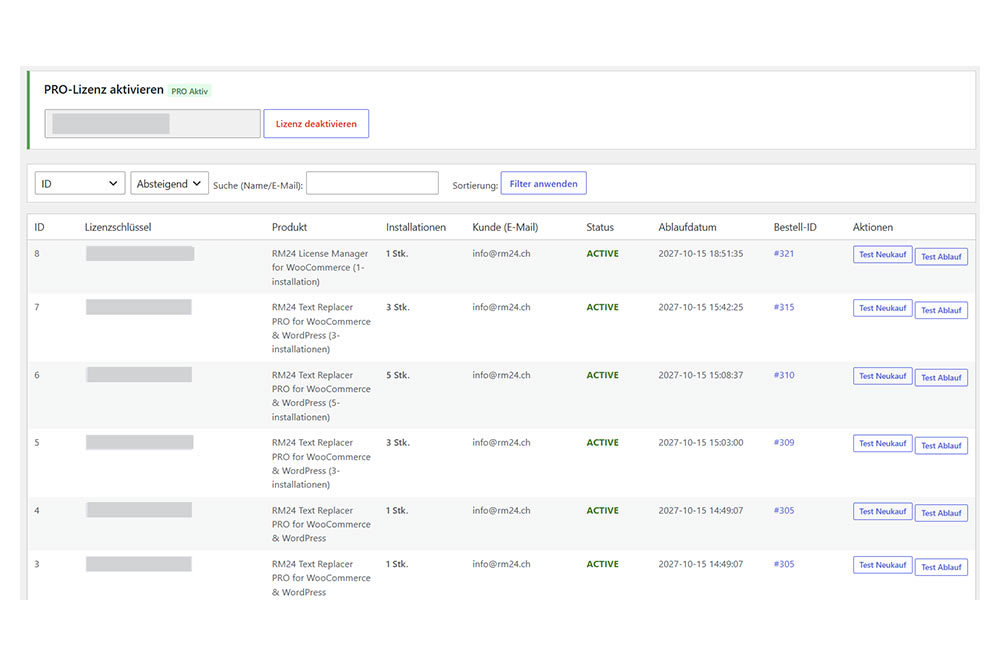Image resolution: width=1000 pixels, height=666 pixels.
Task: Focus the Suche (Name/E-Mail) search field
Action: [x=372, y=184]
